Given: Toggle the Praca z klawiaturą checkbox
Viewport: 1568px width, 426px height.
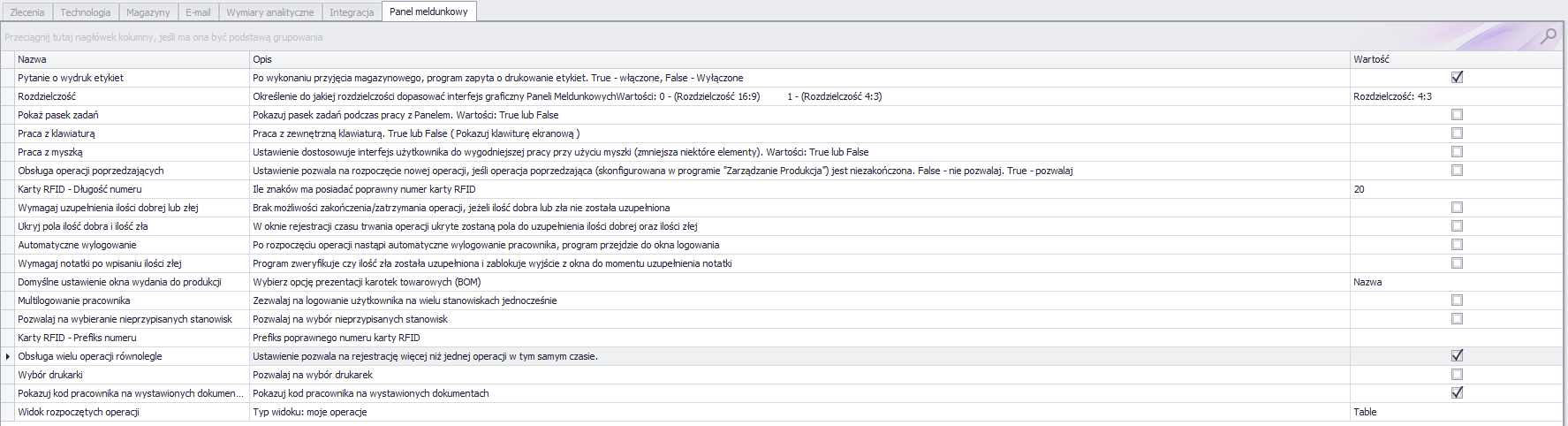Looking at the screenshot, I should coord(1457,133).
